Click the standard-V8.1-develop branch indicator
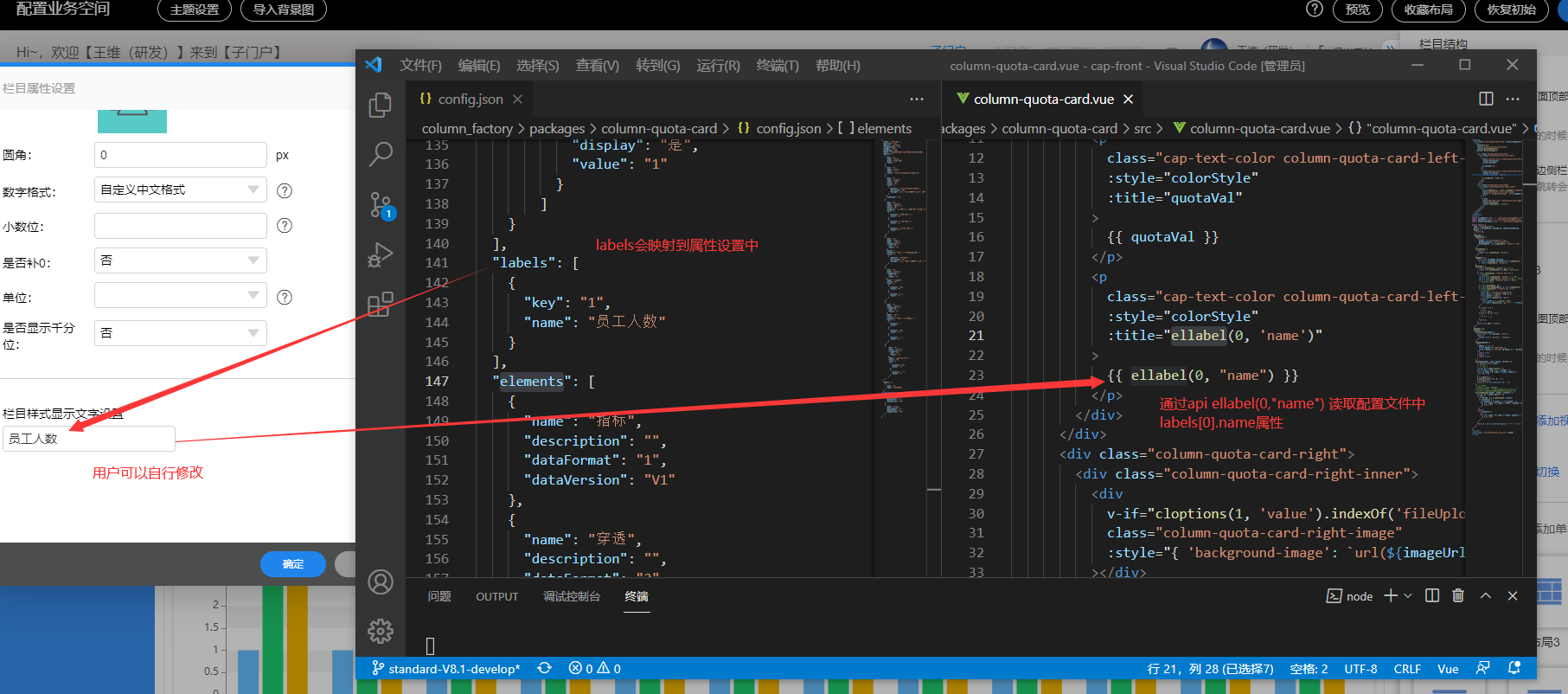 [446, 669]
